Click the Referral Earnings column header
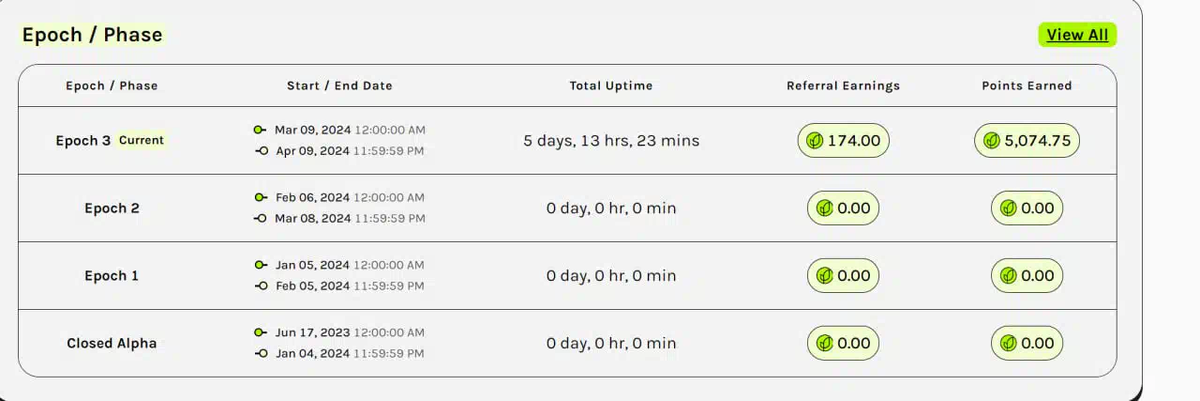The image size is (1200, 401). [x=843, y=86]
